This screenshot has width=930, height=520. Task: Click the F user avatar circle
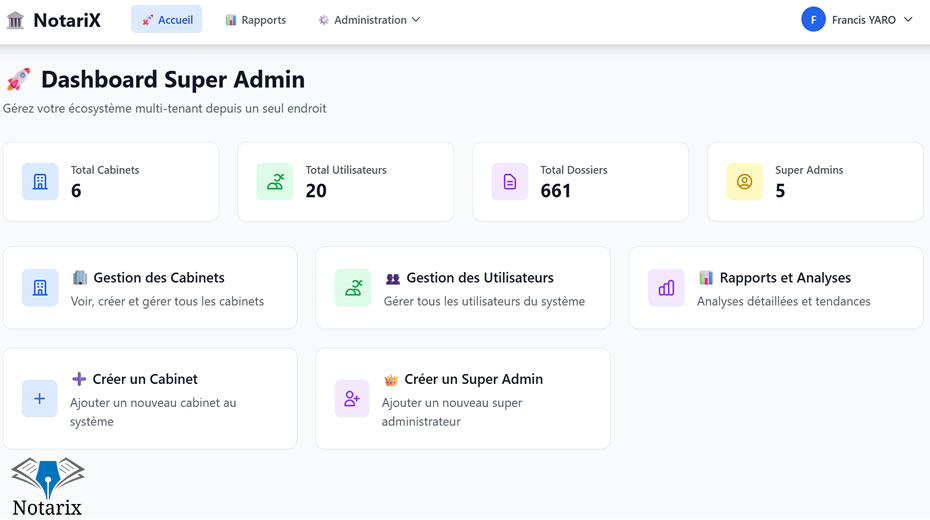pos(813,20)
